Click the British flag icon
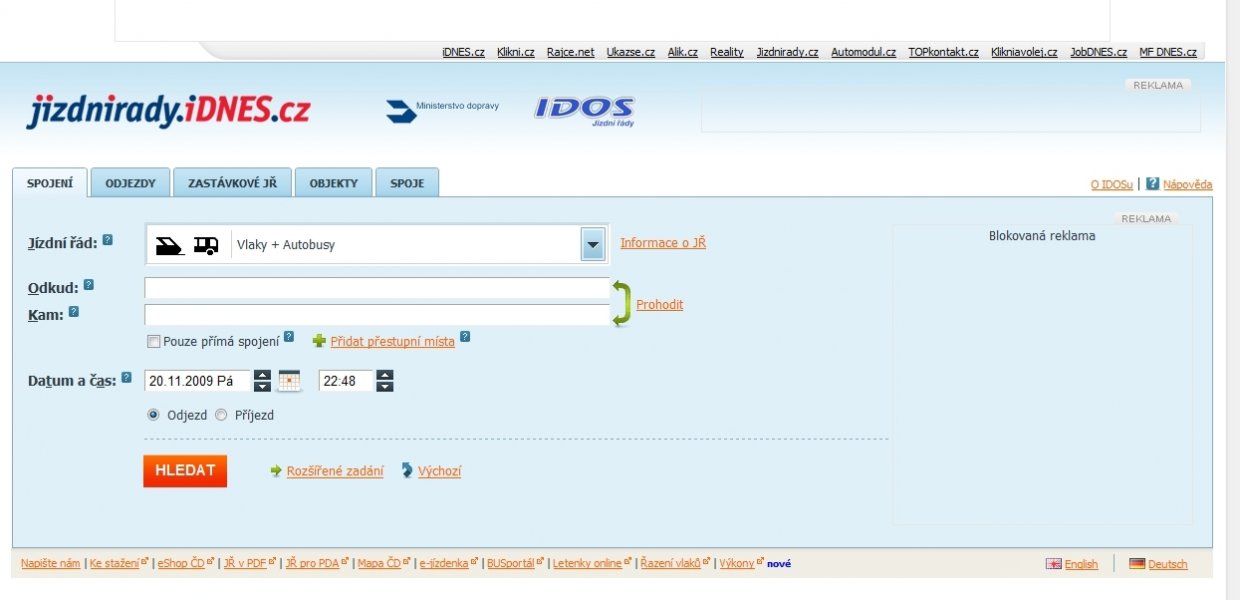The image size is (1240, 600). (x=1053, y=564)
